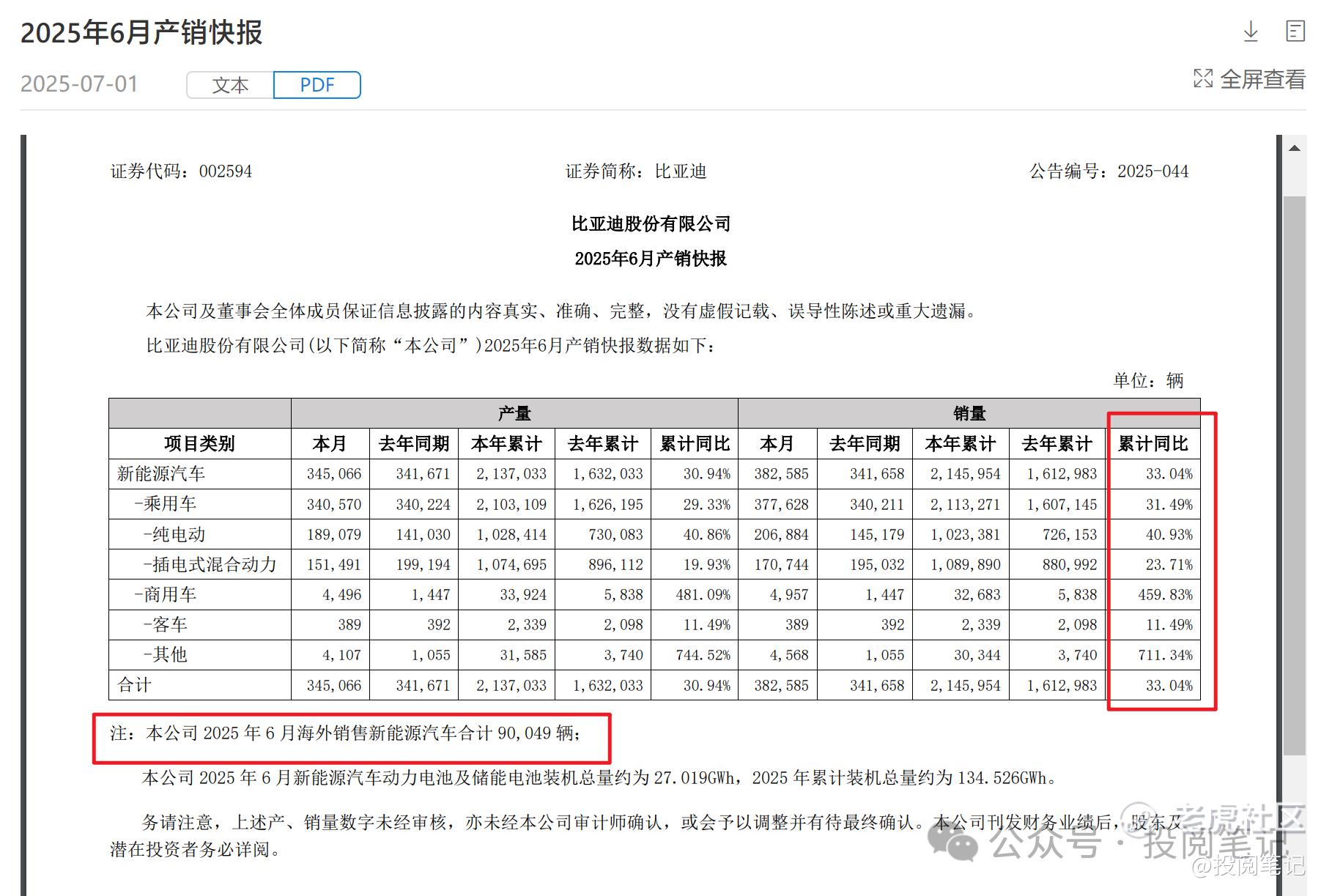1332x896 pixels.
Task: Click the date 2025-07-01
Action: point(79,84)
